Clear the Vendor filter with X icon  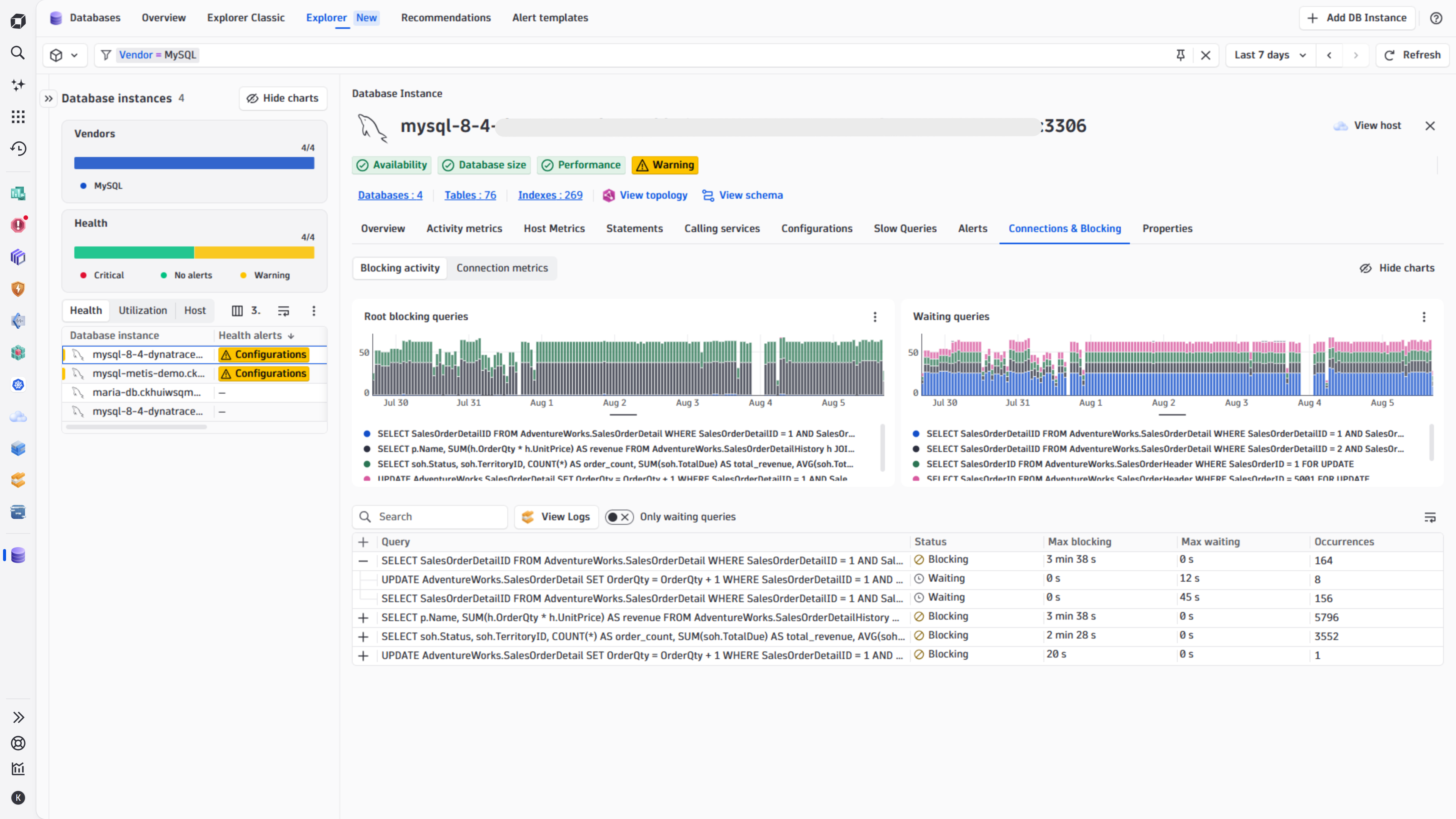(x=1206, y=55)
